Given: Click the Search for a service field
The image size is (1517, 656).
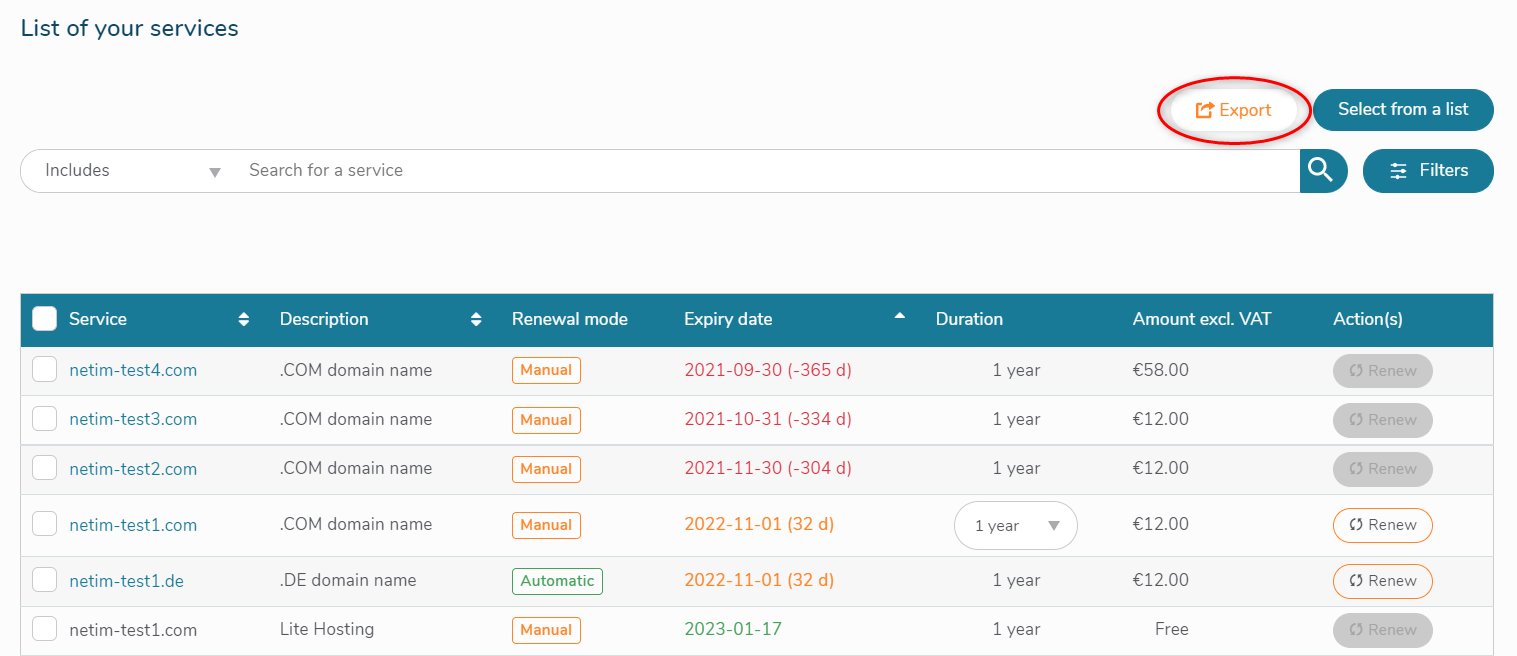Looking at the screenshot, I should pyautogui.click(x=760, y=171).
